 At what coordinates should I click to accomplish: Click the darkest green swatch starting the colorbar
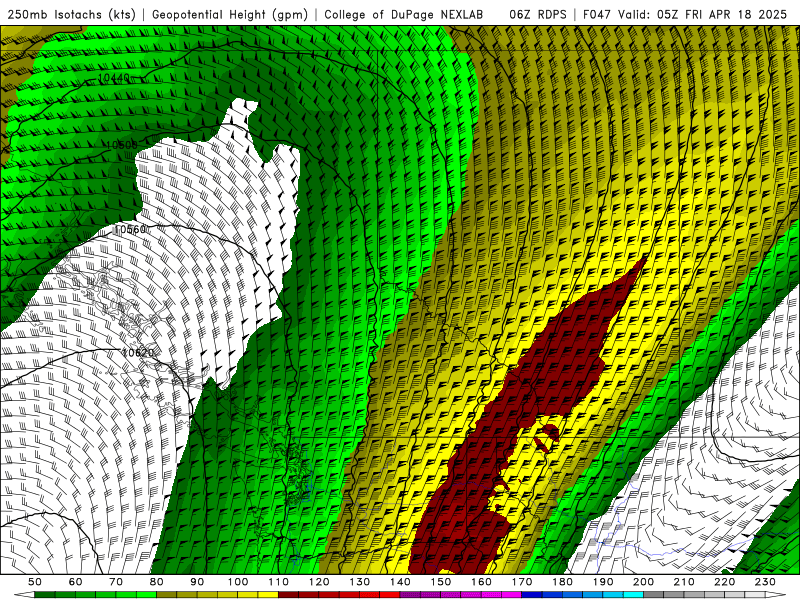pyautogui.click(x=45, y=595)
